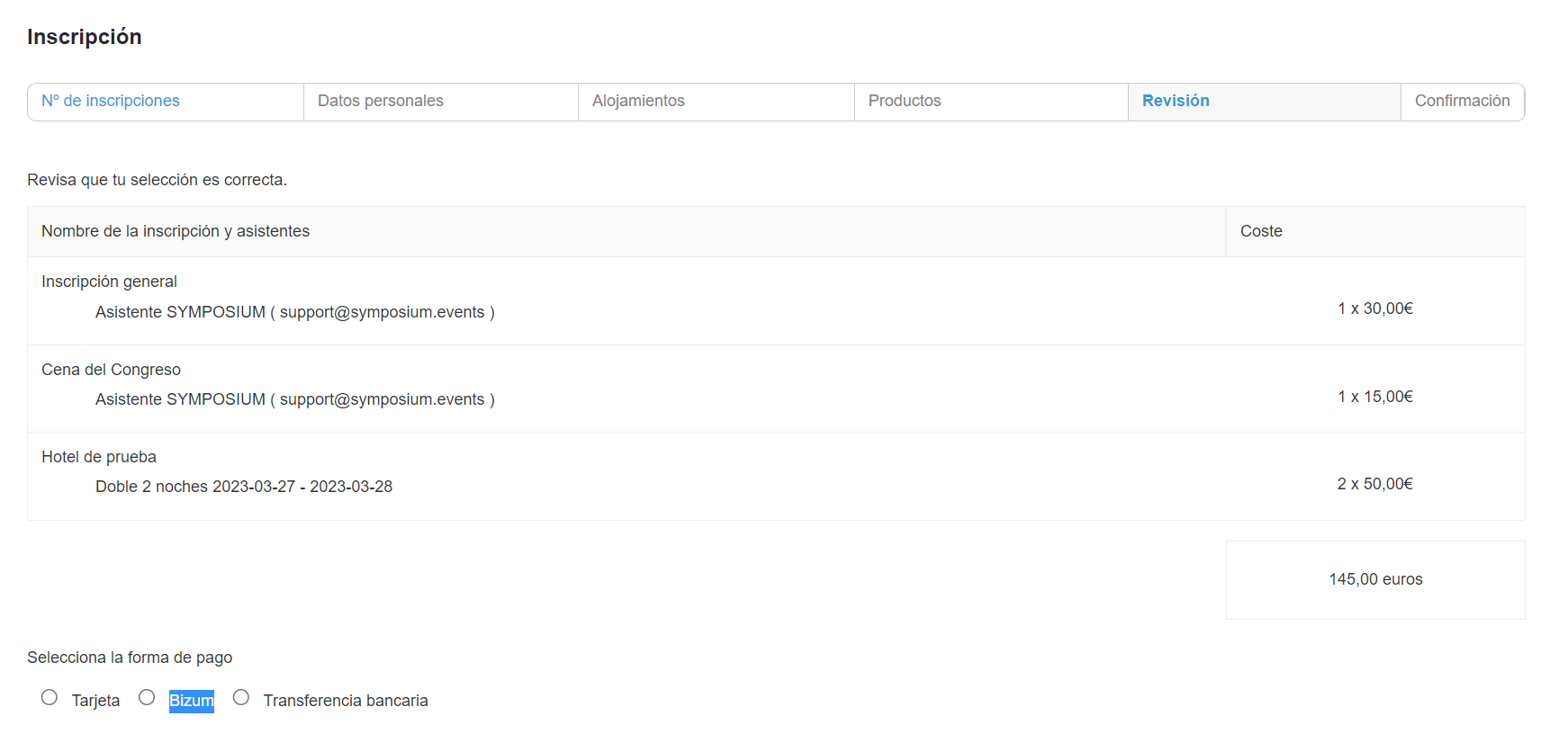Enable the Transferencia bancaria radio option

pyautogui.click(x=241, y=697)
